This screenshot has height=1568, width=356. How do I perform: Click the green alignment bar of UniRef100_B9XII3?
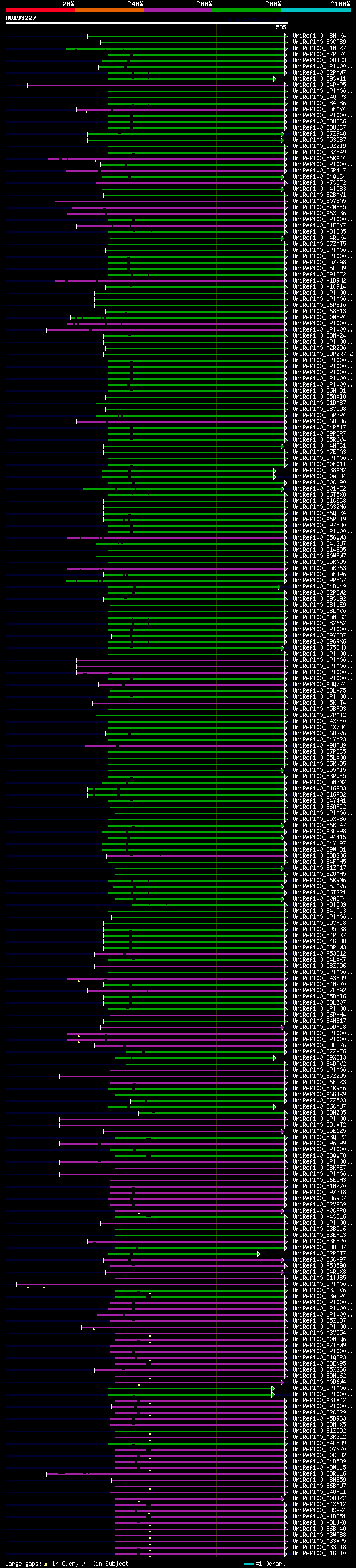tap(195, 1058)
